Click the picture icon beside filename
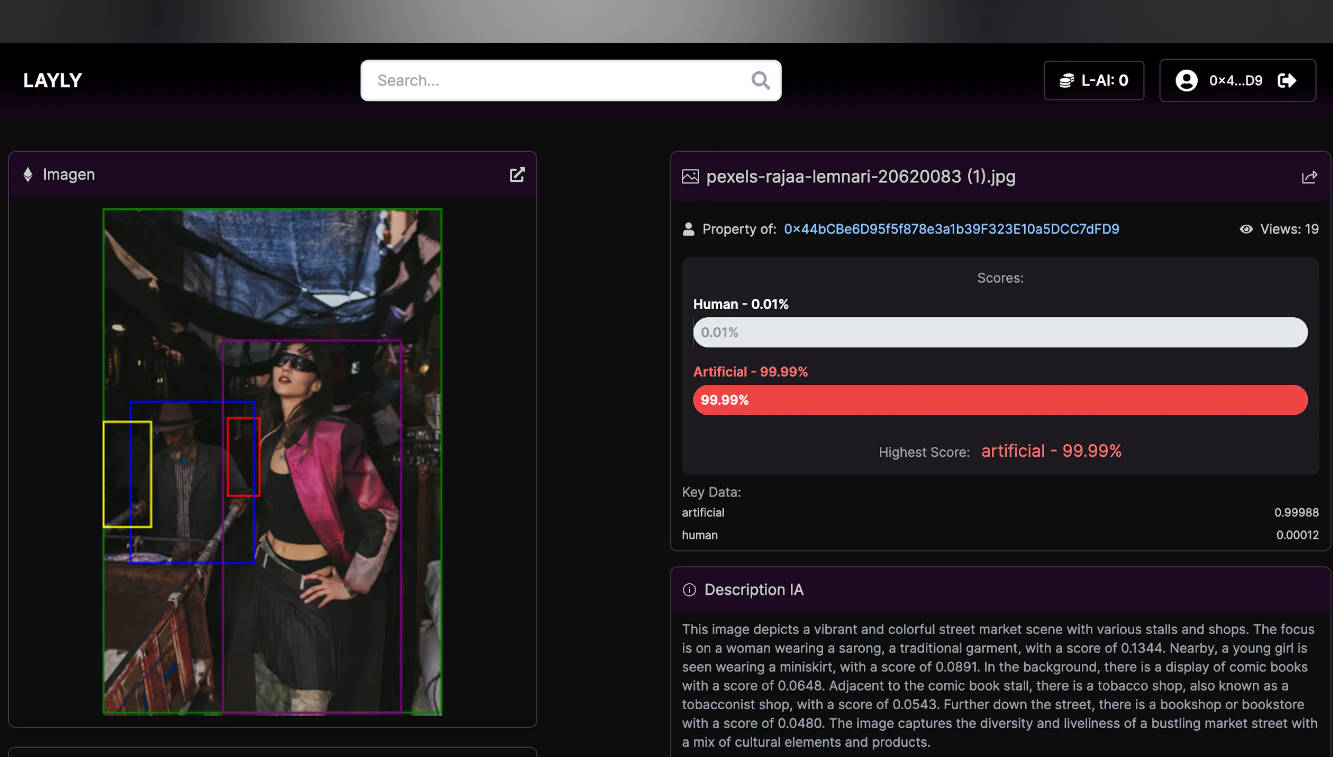 [690, 177]
